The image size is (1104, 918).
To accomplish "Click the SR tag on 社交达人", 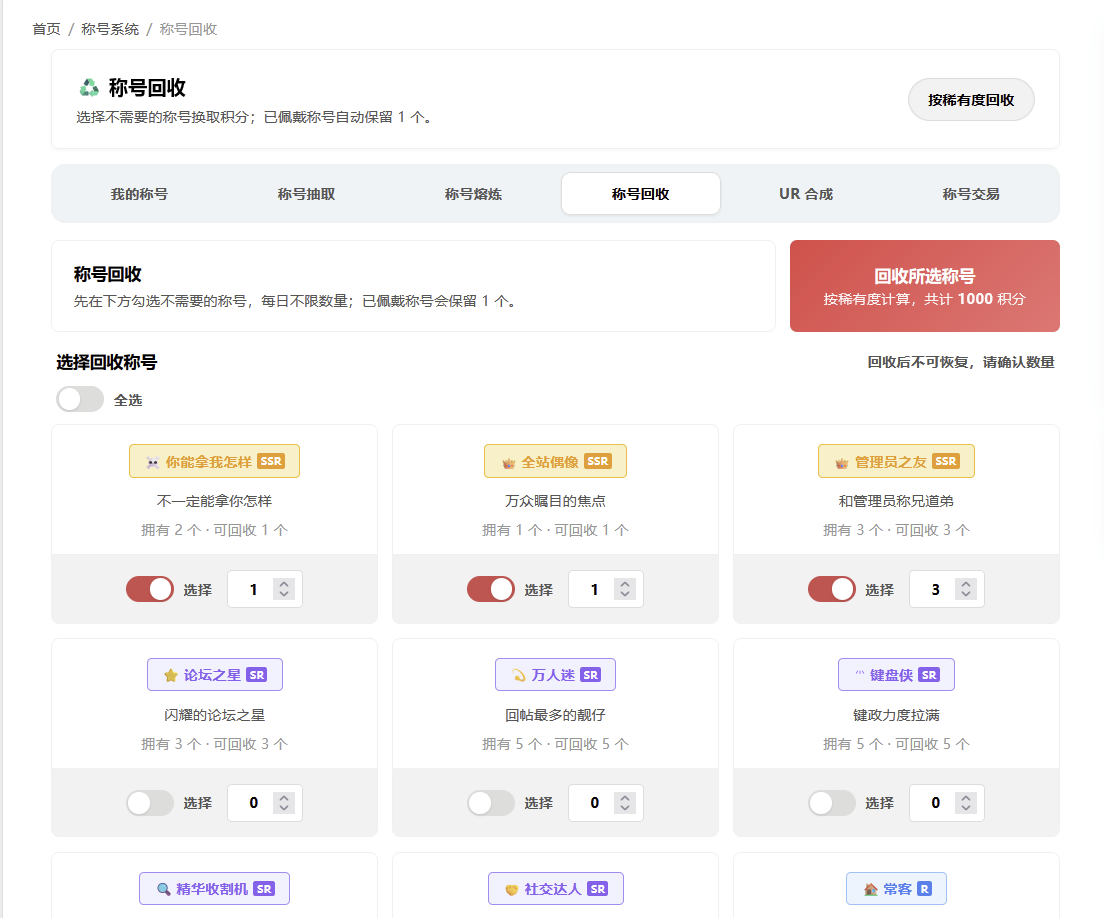I will pyautogui.click(x=597, y=889).
